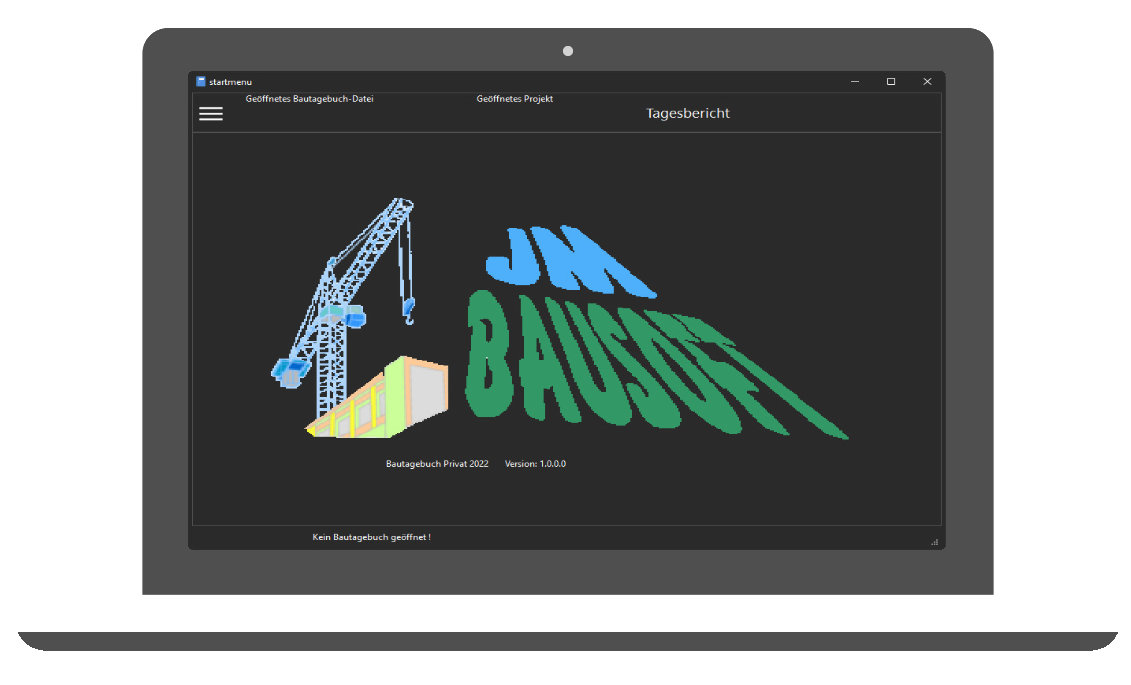Click the Geöffnetes Bautagebuch-Datei label

point(309,99)
